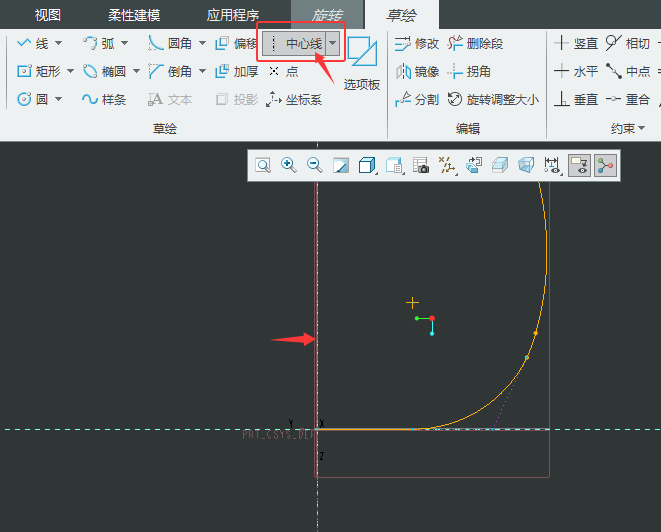Toggle the shaded perspective view icon
This screenshot has width=661, height=532.
[500, 165]
